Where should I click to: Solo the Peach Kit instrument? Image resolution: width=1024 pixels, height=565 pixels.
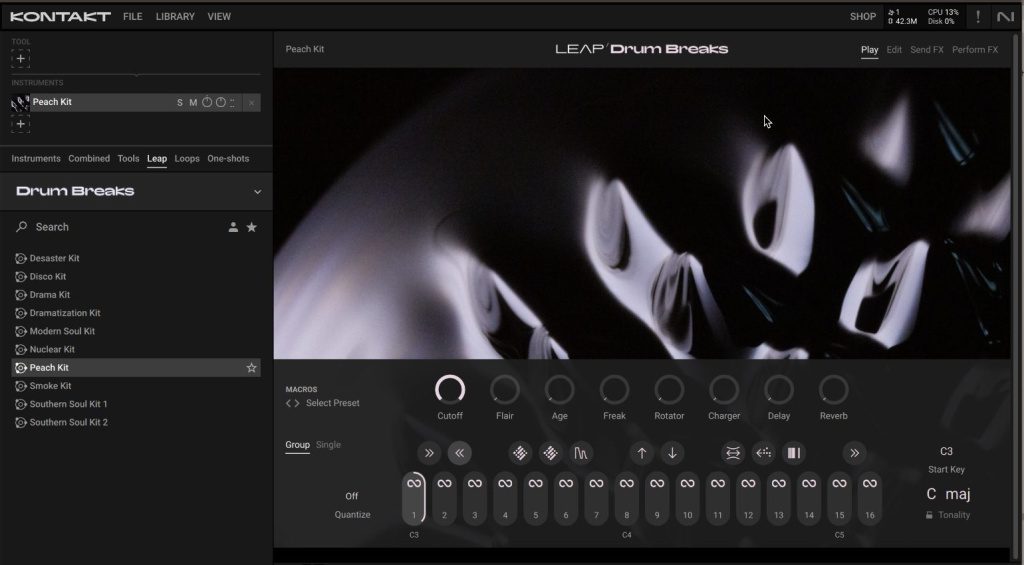click(x=180, y=103)
